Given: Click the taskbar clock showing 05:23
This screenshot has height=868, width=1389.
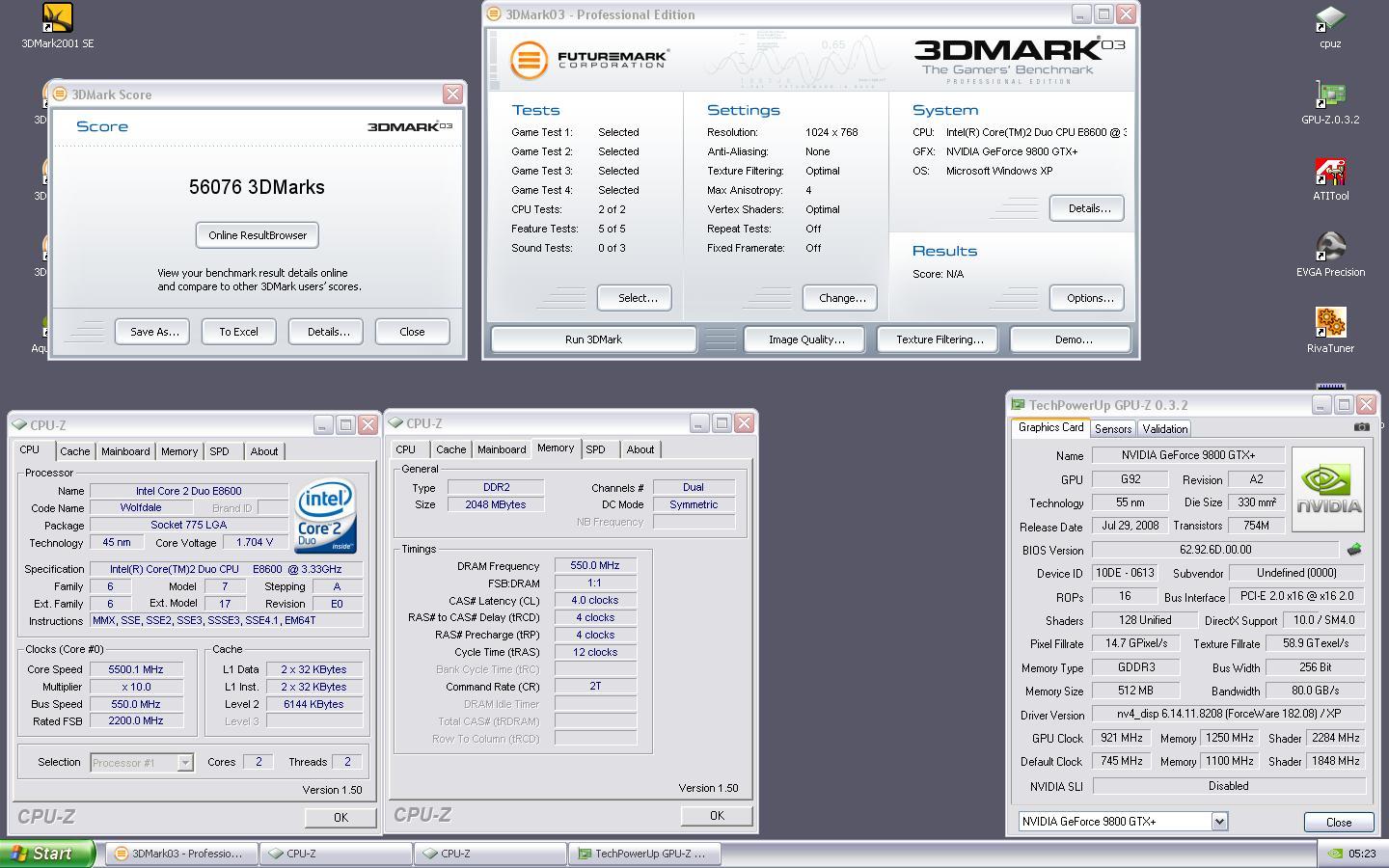Looking at the screenshot, I should [1362, 854].
